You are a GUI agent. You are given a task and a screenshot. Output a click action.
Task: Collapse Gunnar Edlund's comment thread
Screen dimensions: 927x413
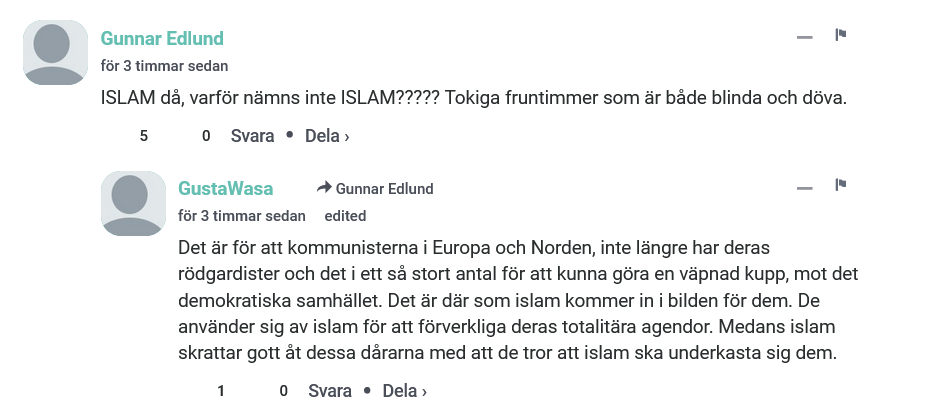pos(805,37)
